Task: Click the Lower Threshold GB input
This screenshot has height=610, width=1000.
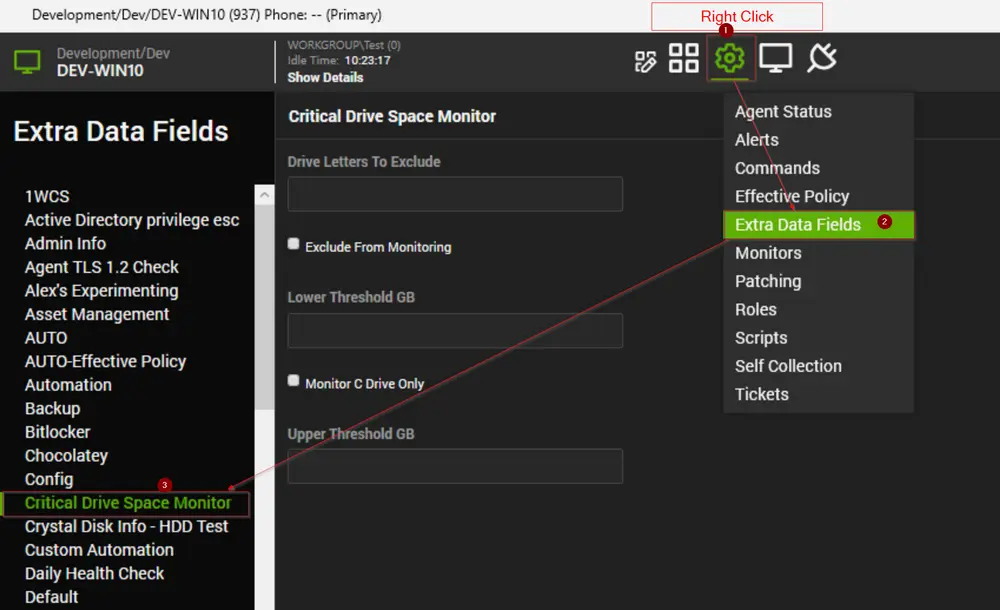Action: (455, 331)
